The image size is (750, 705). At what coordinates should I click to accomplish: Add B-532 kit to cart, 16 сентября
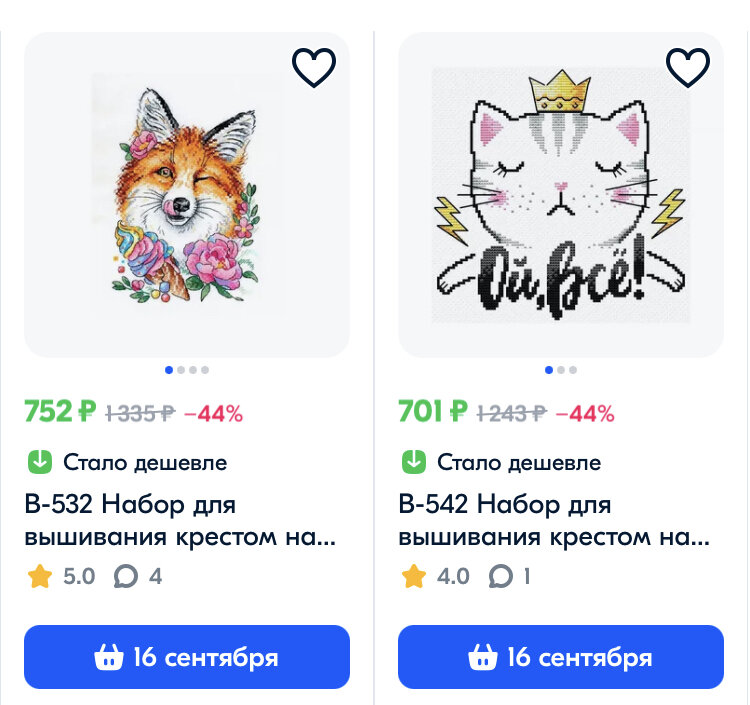[x=187, y=657]
